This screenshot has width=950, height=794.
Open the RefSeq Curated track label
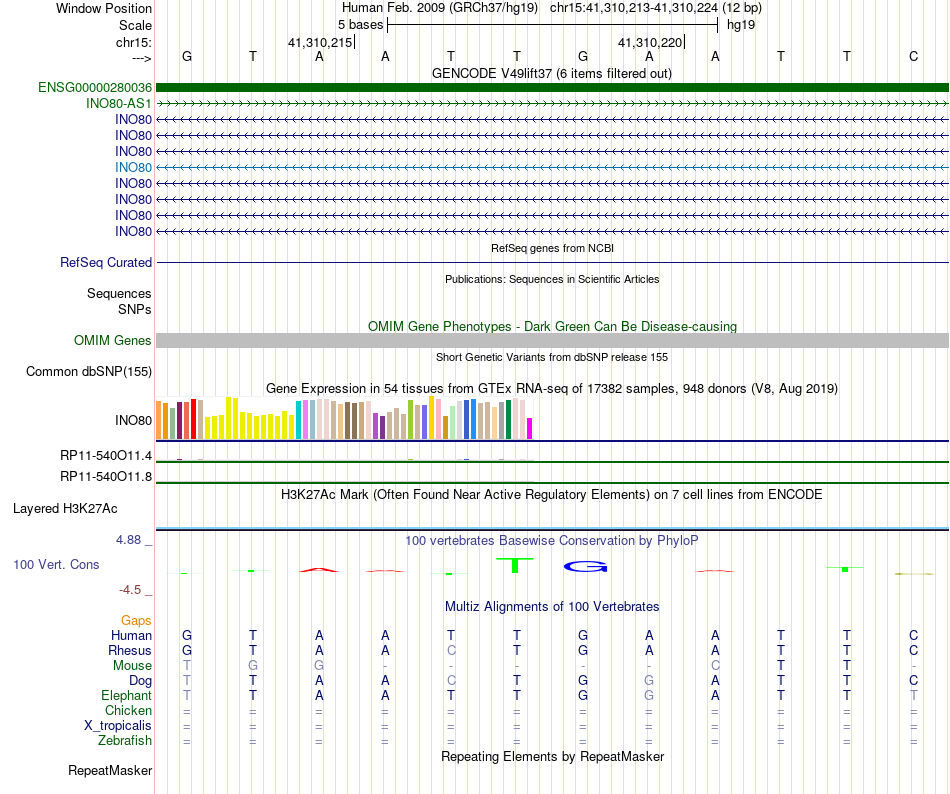coord(106,263)
